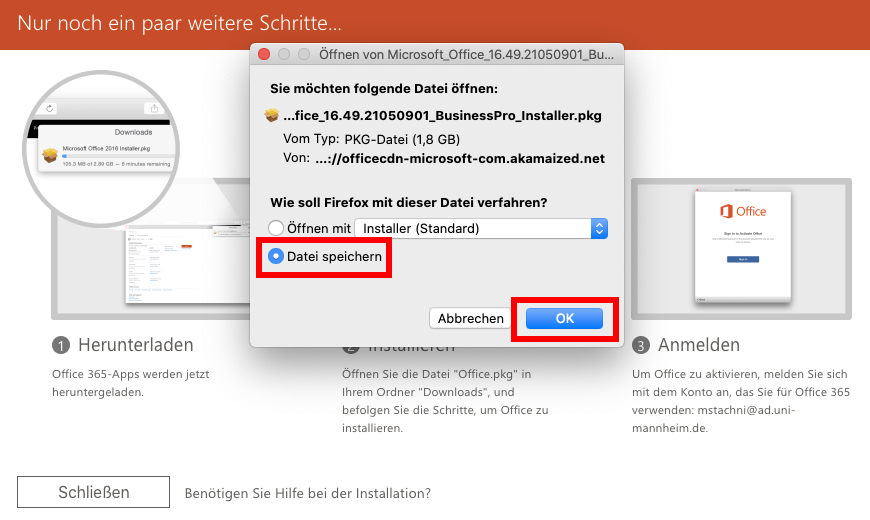Click the Office logo in the sign-in preview
The width and height of the screenshot is (870, 520).
coord(742,211)
